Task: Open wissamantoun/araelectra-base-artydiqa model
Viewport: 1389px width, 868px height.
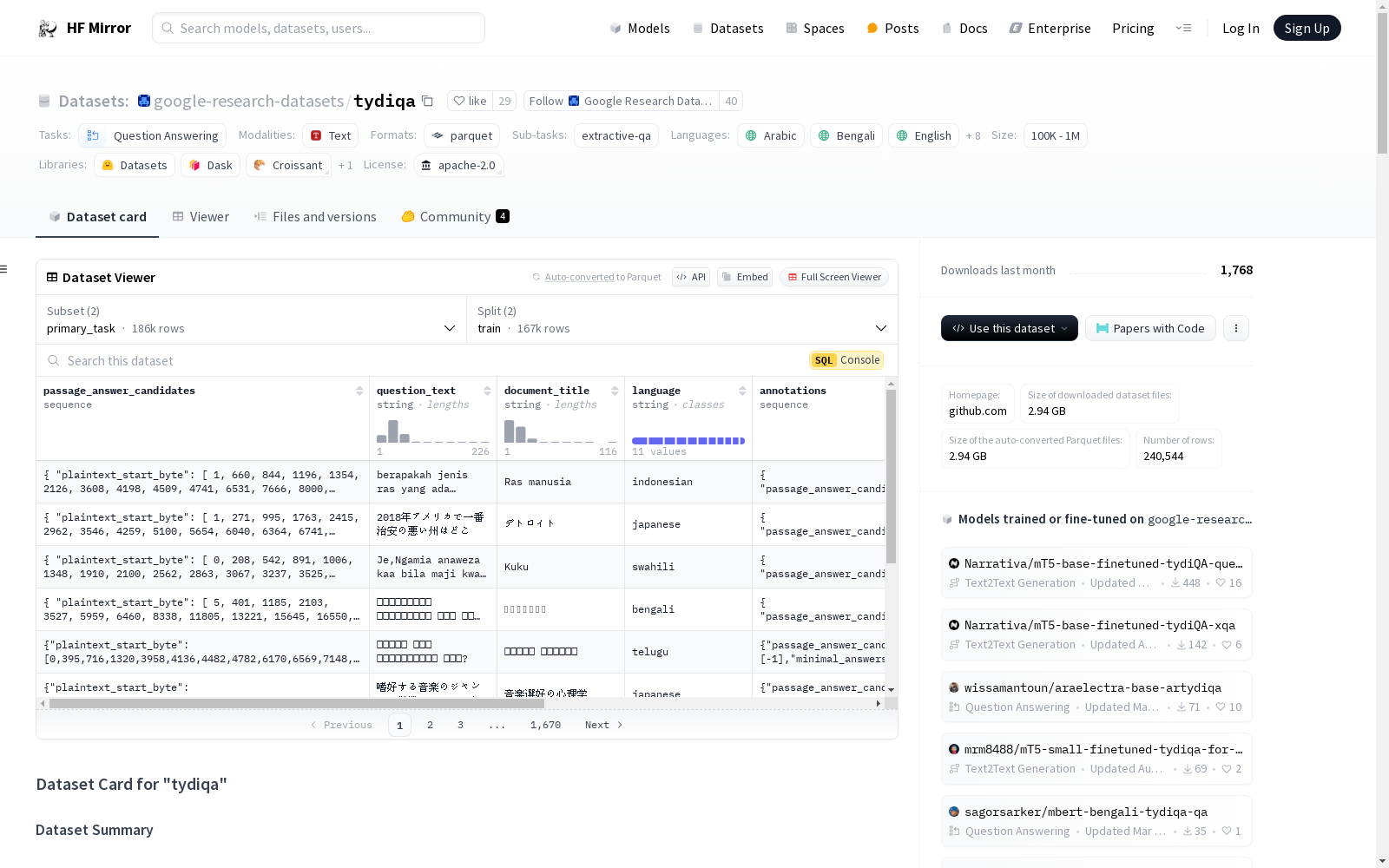Action: (x=1096, y=697)
